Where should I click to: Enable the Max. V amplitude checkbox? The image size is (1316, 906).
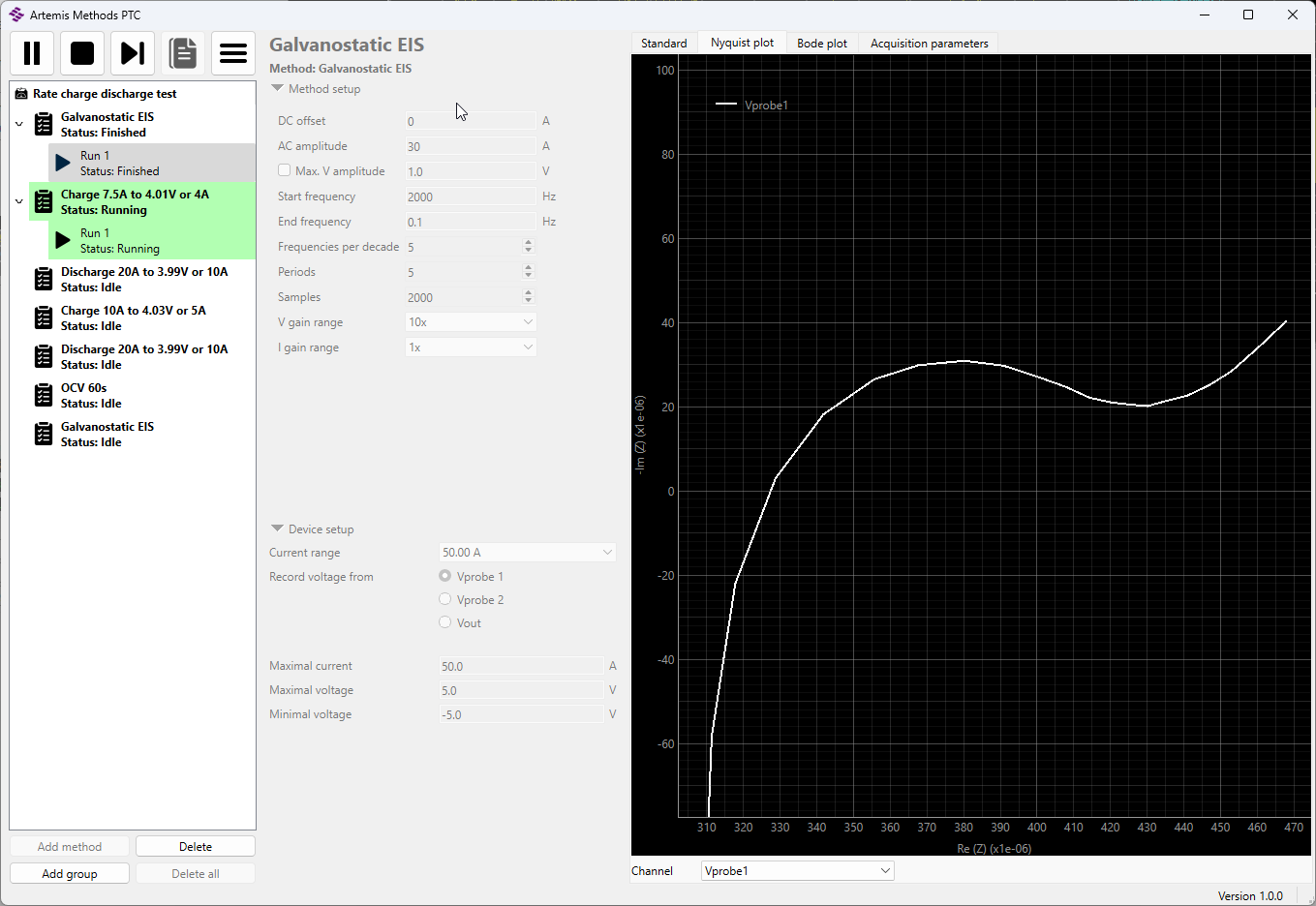tap(285, 170)
